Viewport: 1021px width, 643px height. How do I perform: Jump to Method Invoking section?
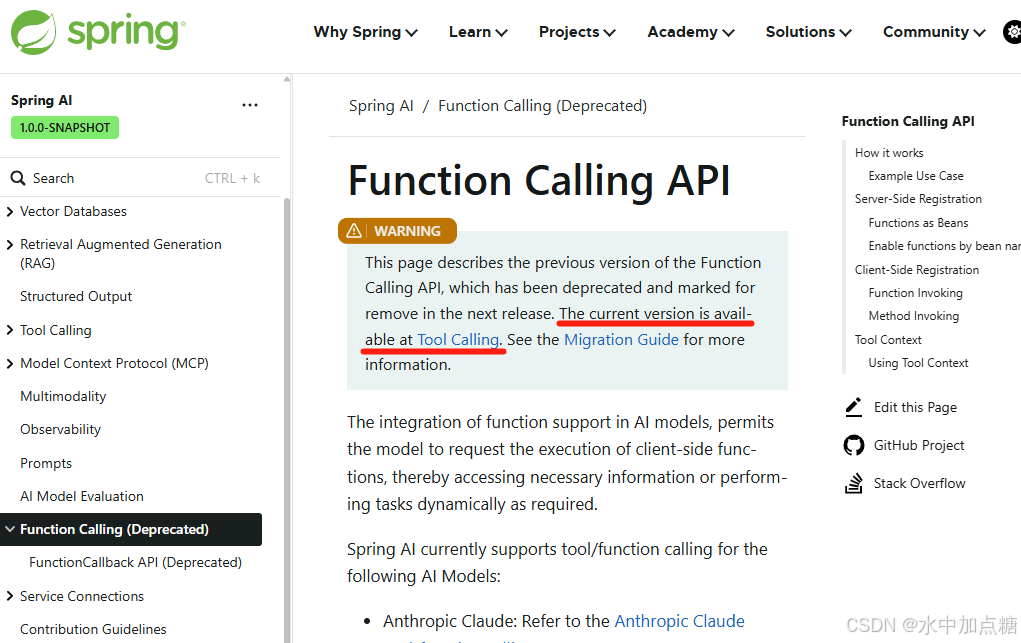pos(914,316)
